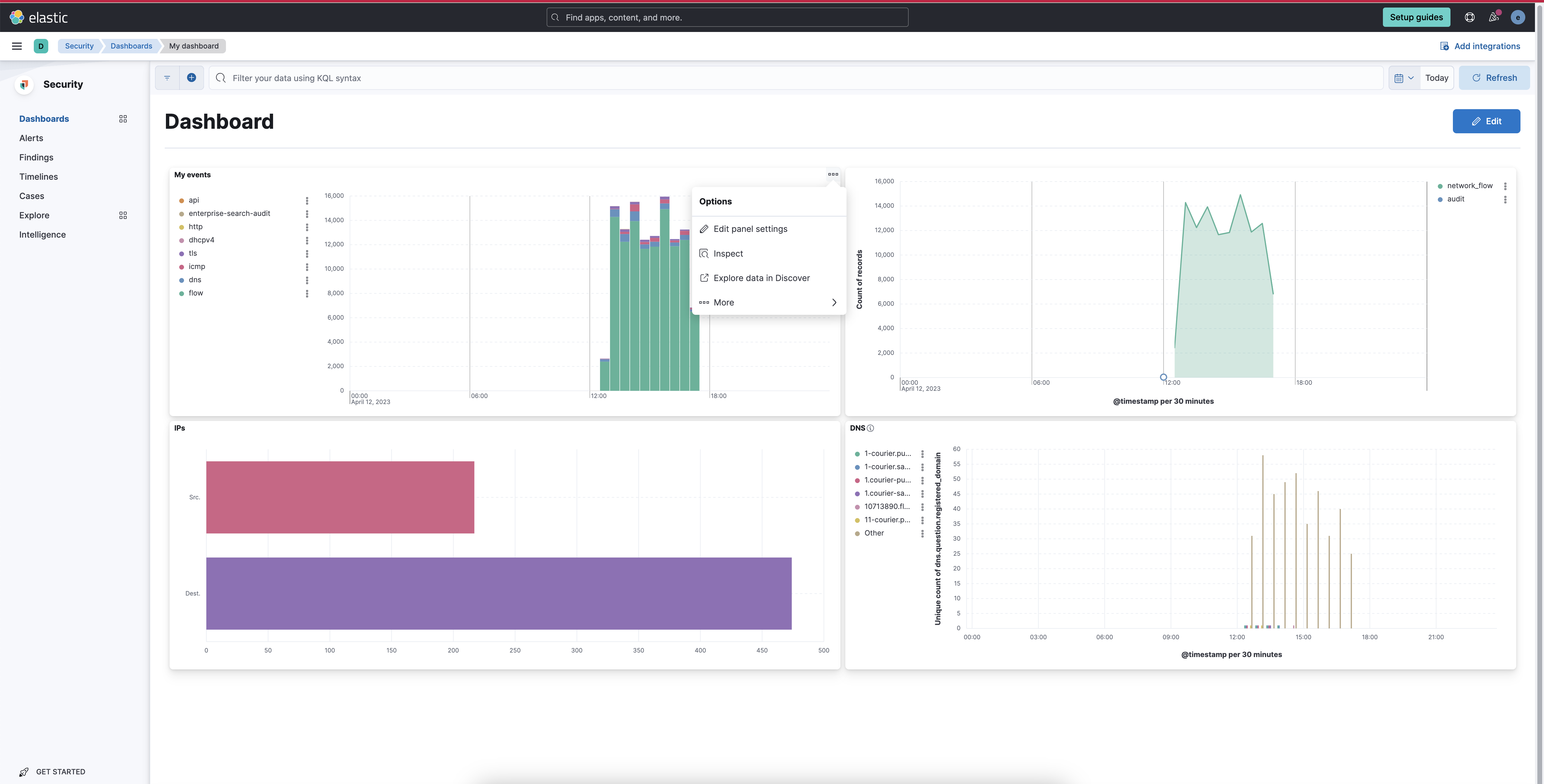Open the date range dropdown chevron
Viewport: 1544px width, 784px height.
(1412, 77)
